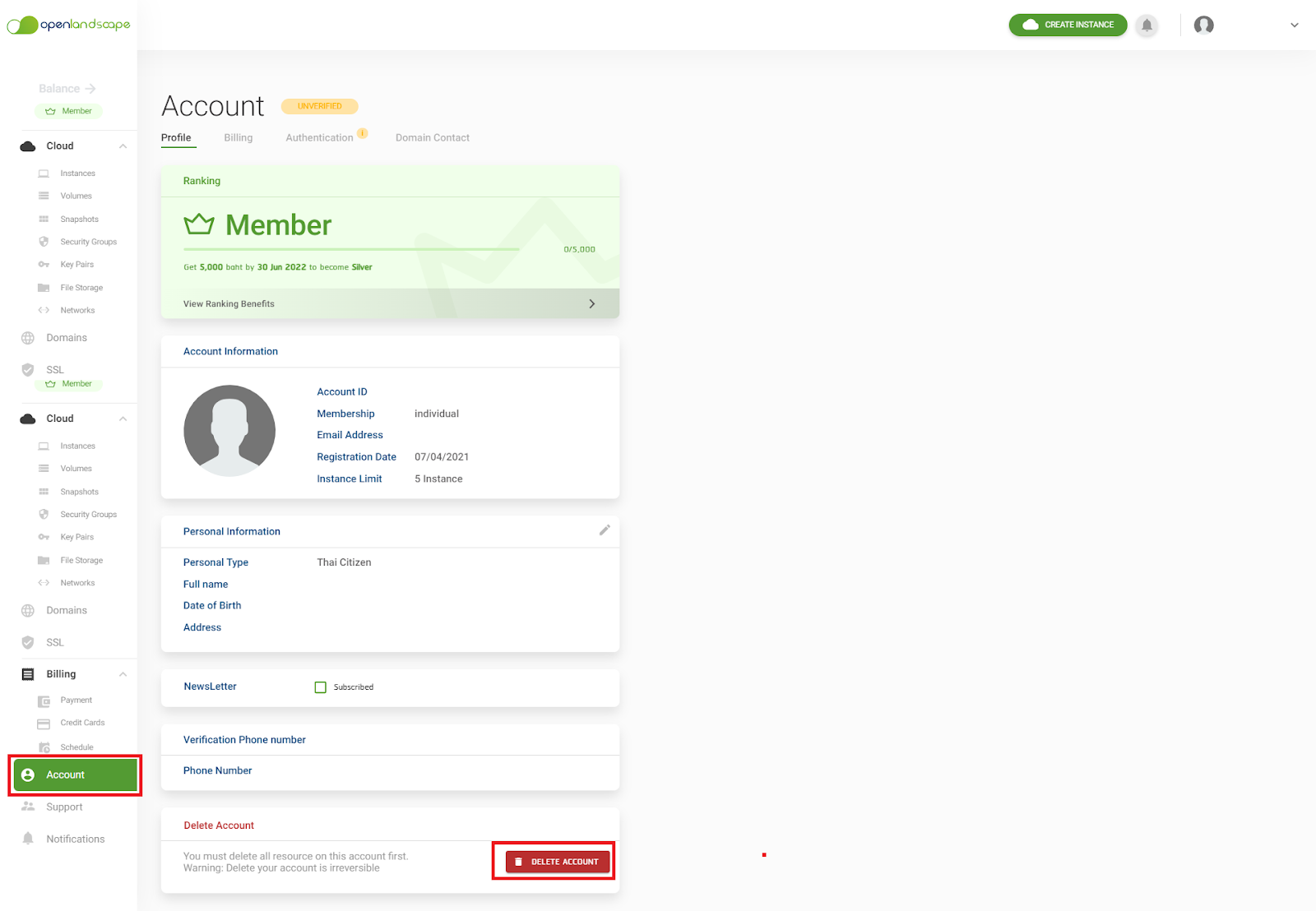
Task: Open Payment in the sidebar
Action: click(x=76, y=701)
